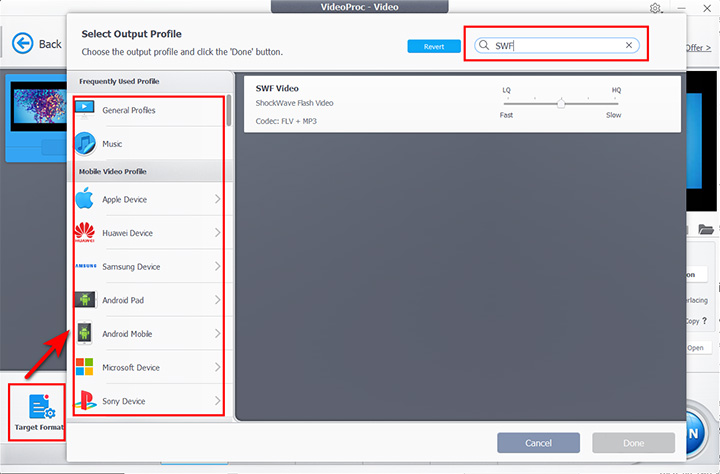This screenshot has height=474, width=720.
Task: Click the search magnifier icon
Action: click(484, 45)
